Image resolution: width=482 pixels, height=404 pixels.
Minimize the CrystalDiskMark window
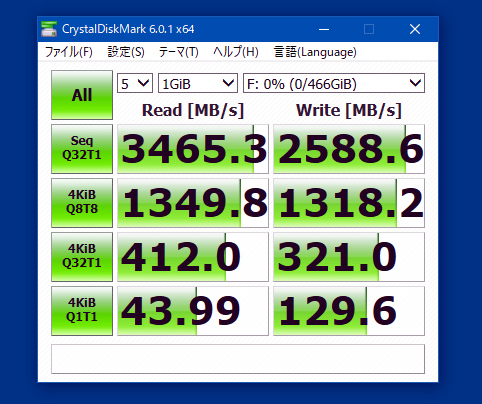324,29
